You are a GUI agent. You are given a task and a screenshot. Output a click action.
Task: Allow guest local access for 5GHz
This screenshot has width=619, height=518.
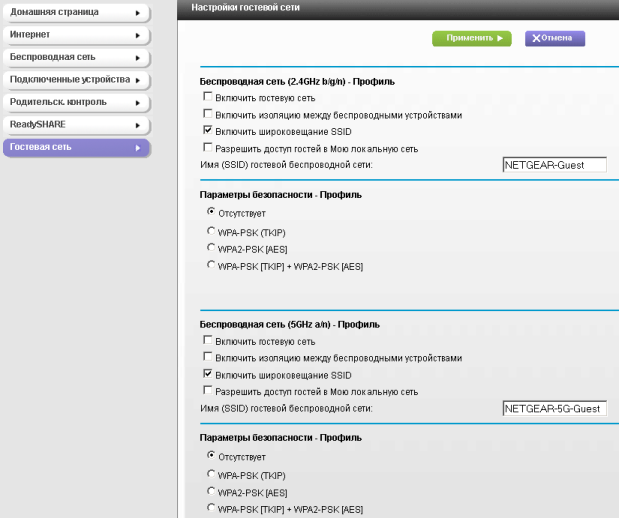coord(208,390)
